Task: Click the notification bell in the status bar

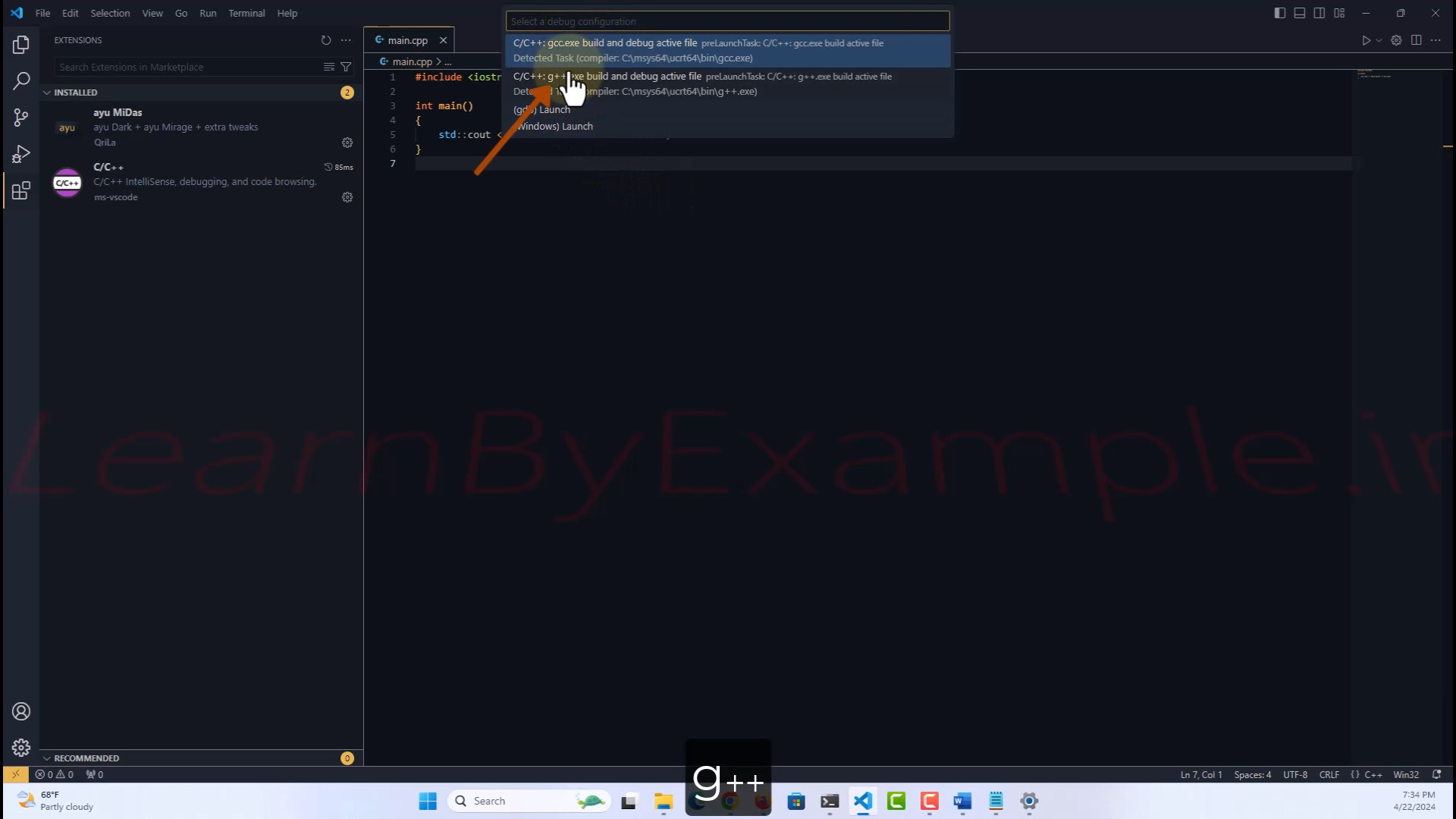Action: pyautogui.click(x=1439, y=774)
